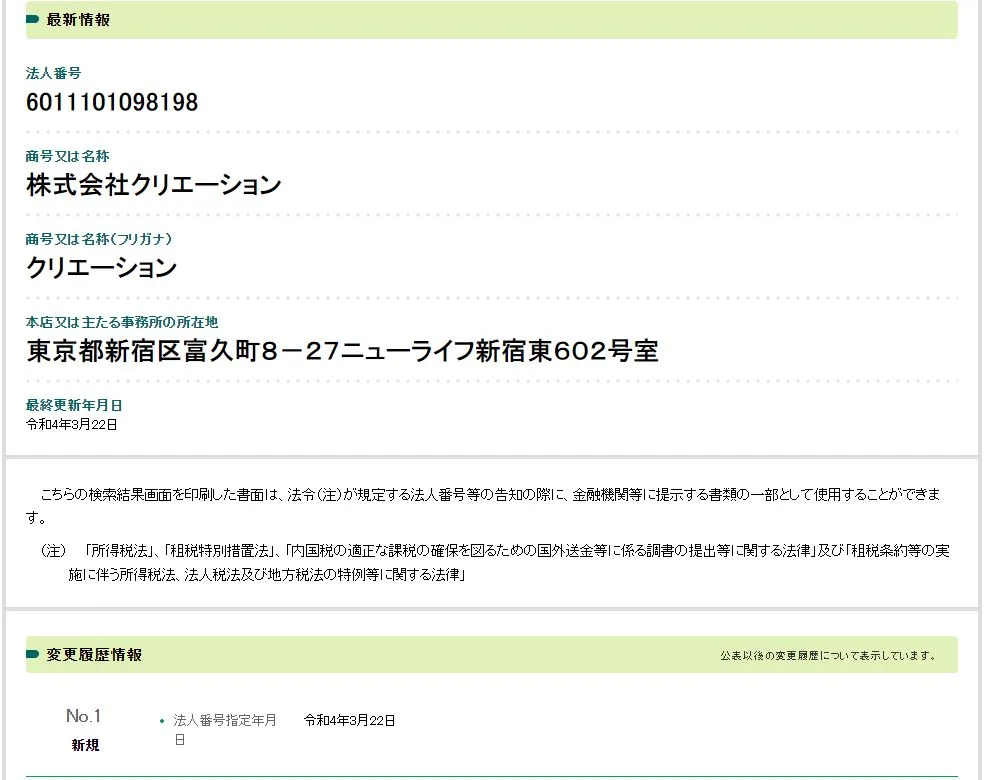The height and width of the screenshot is (780, 985).
Task: Select the 変更履歴情報 section heading
Action: (94, 655)
